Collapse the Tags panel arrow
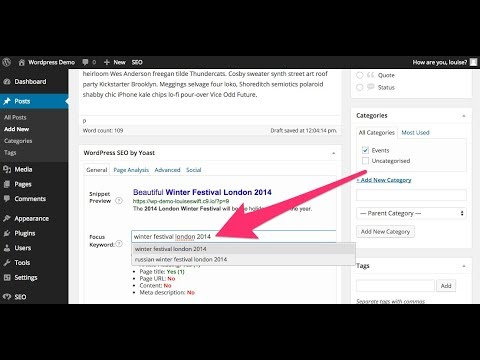Viewport: 480px width, 360px height. click(464, 266)
